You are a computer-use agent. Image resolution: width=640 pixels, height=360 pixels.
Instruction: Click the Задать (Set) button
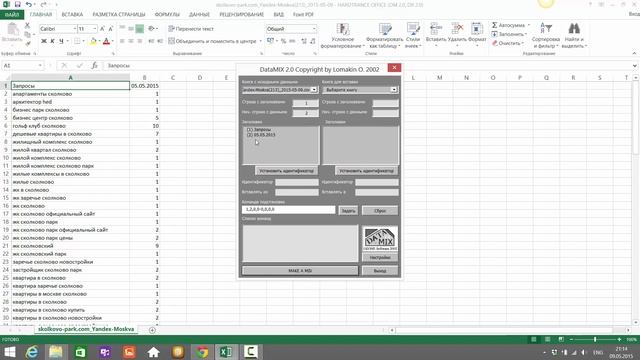(x=348, y=211)
